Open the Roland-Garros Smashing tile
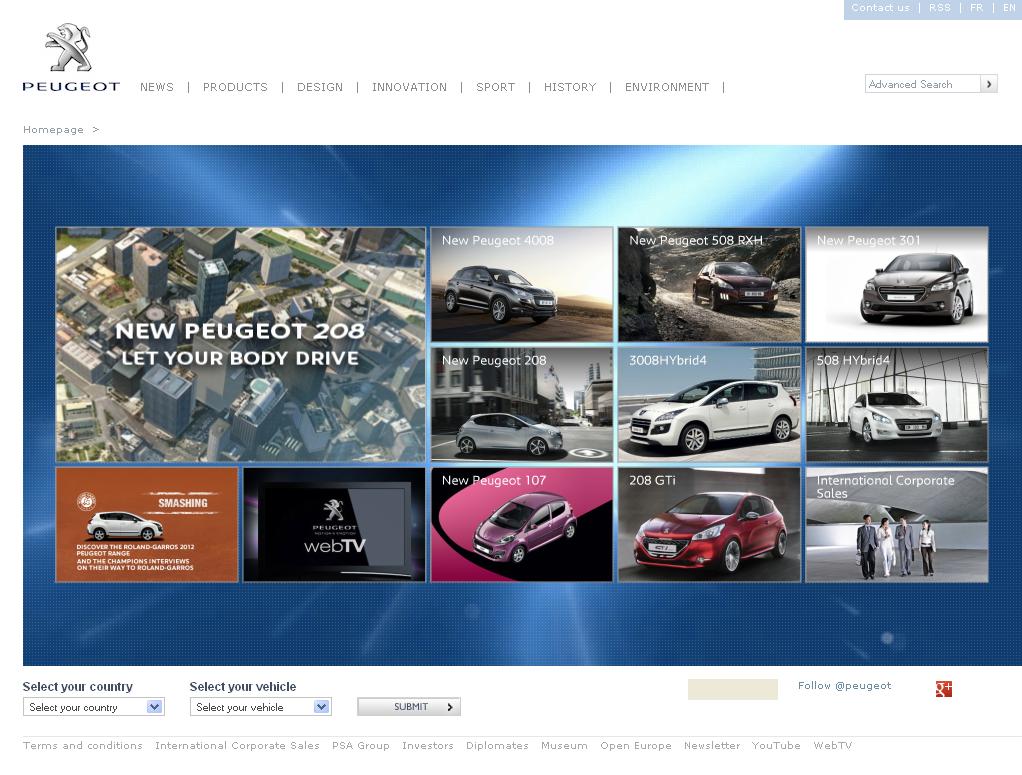Screen dimensions: 1022x775 point(147,525)
